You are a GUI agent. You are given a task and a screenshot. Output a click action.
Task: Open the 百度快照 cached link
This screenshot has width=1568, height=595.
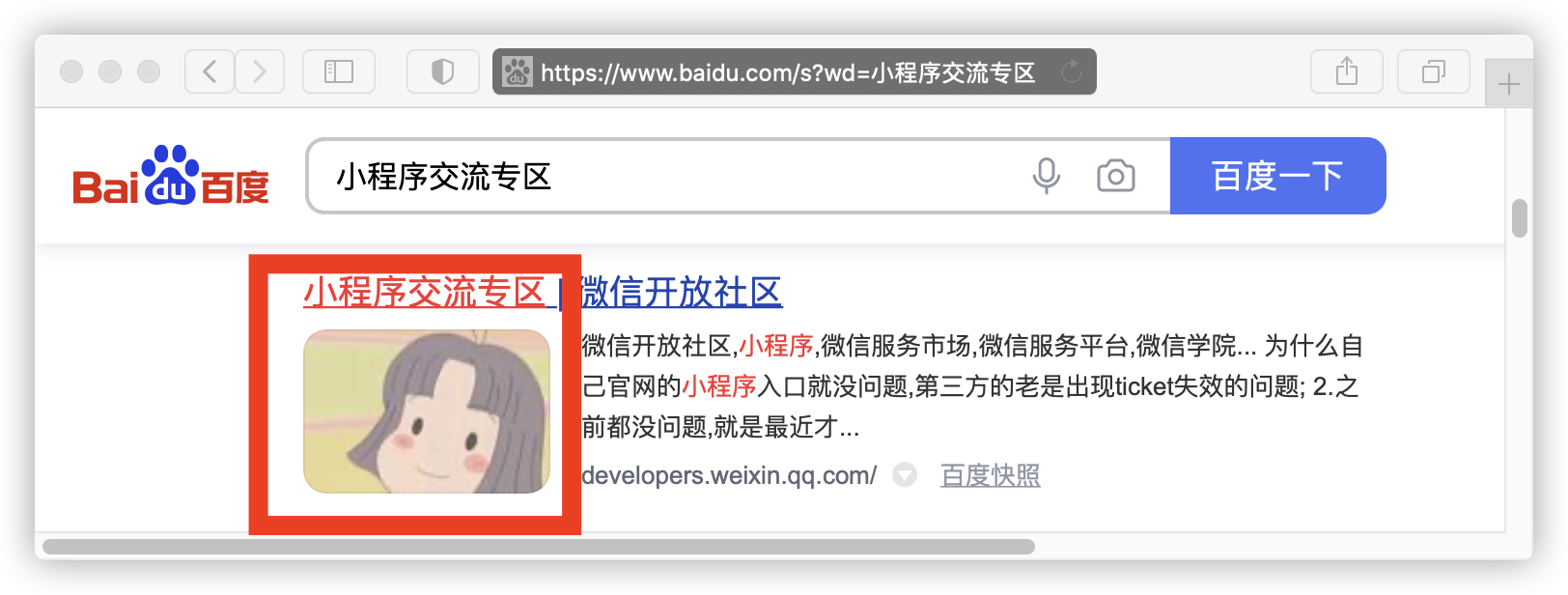click(991, 475)
